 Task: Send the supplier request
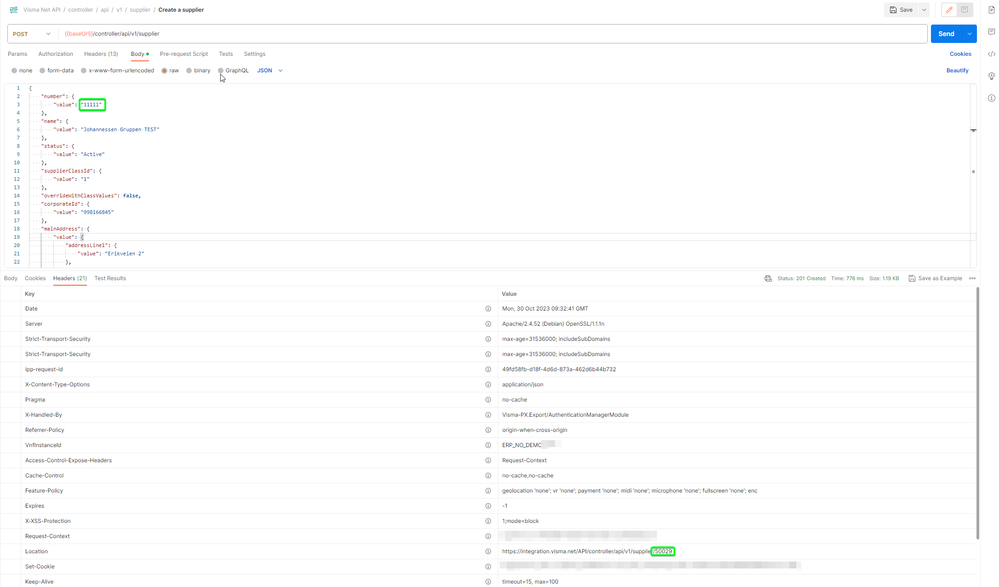[x=946, y=34]
